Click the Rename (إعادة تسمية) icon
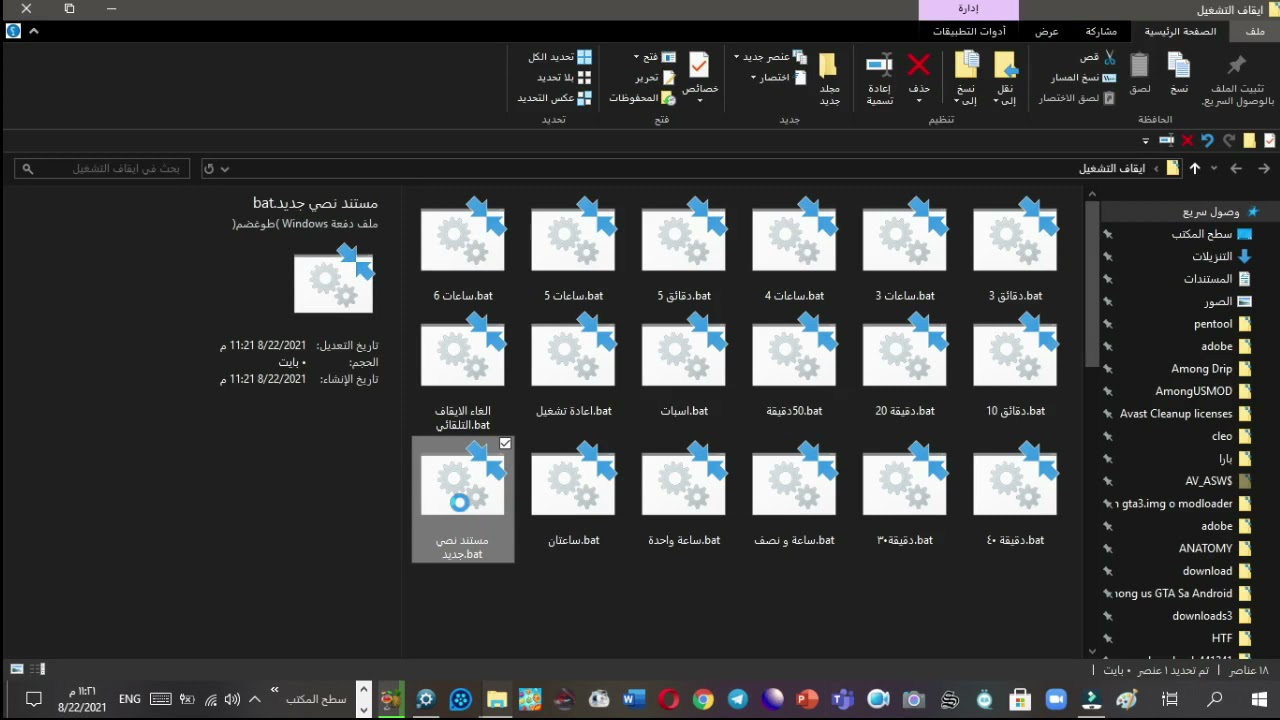 coord(879,66)
